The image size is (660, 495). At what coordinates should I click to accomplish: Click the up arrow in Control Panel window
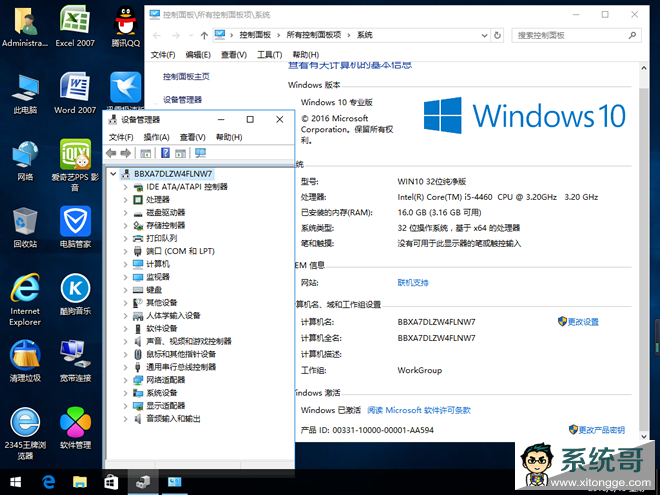[204, 35]
